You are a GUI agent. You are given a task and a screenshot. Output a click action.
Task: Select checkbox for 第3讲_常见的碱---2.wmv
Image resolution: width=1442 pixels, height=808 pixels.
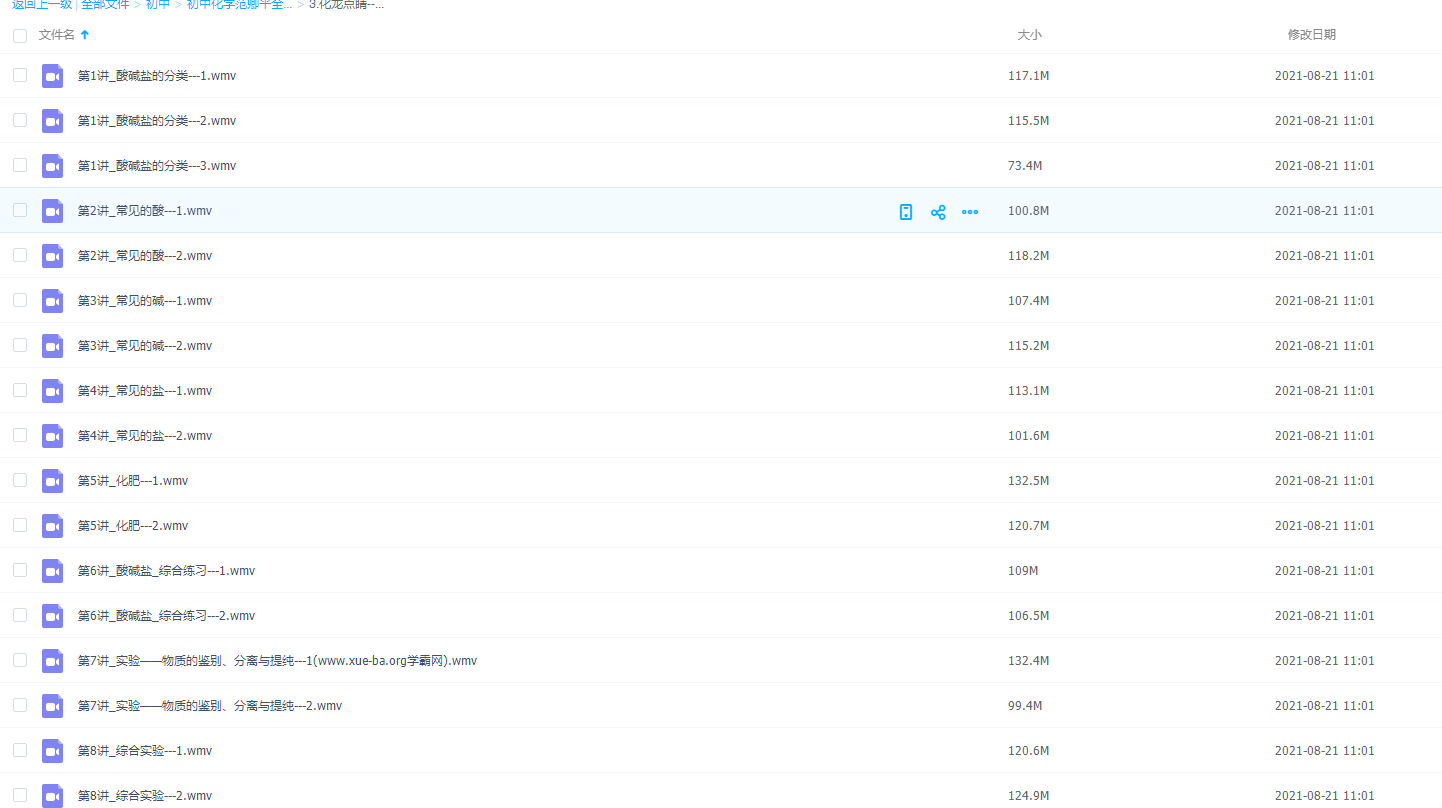(20, 345)
